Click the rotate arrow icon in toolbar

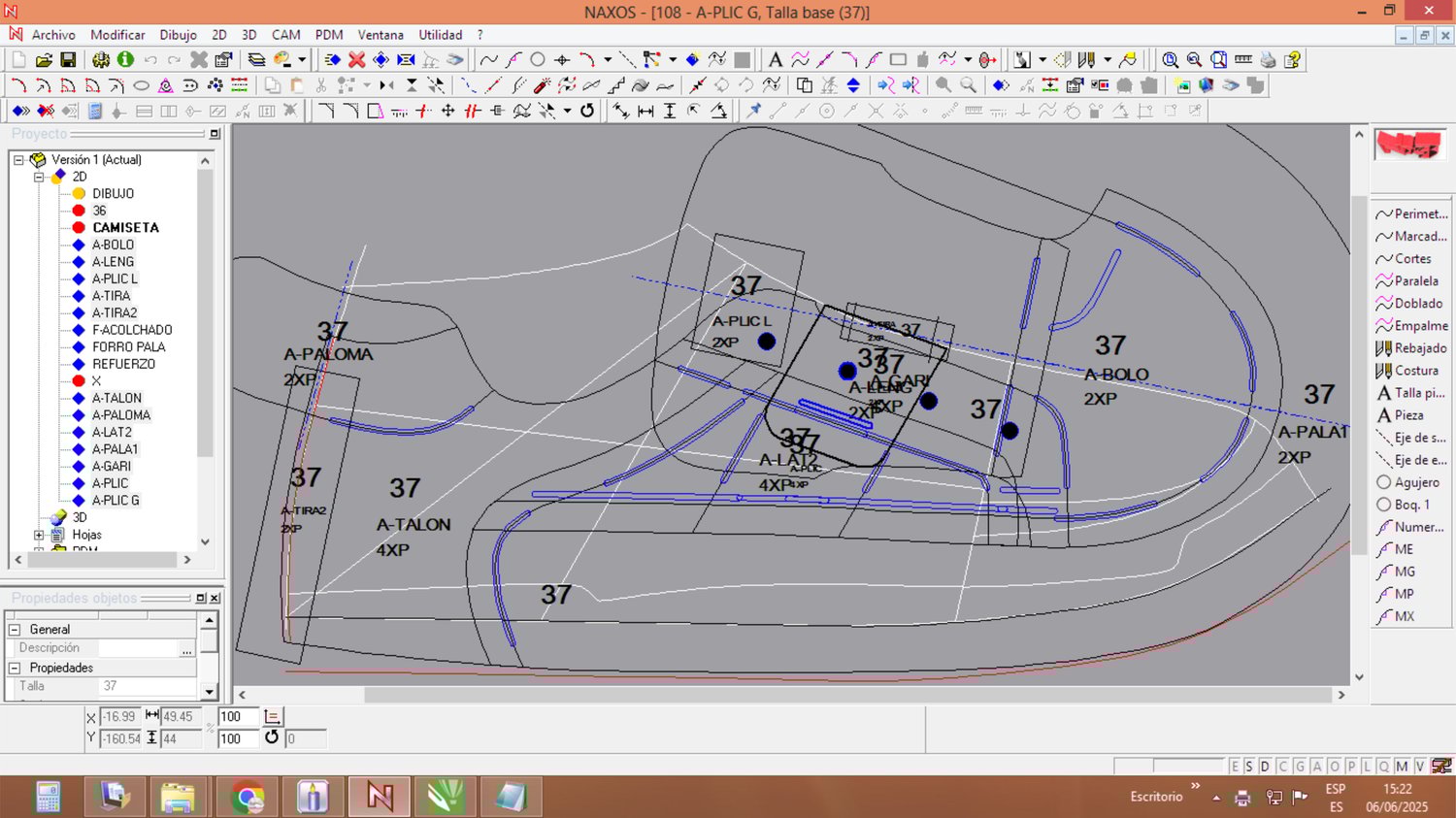click(x=587, y=111)
